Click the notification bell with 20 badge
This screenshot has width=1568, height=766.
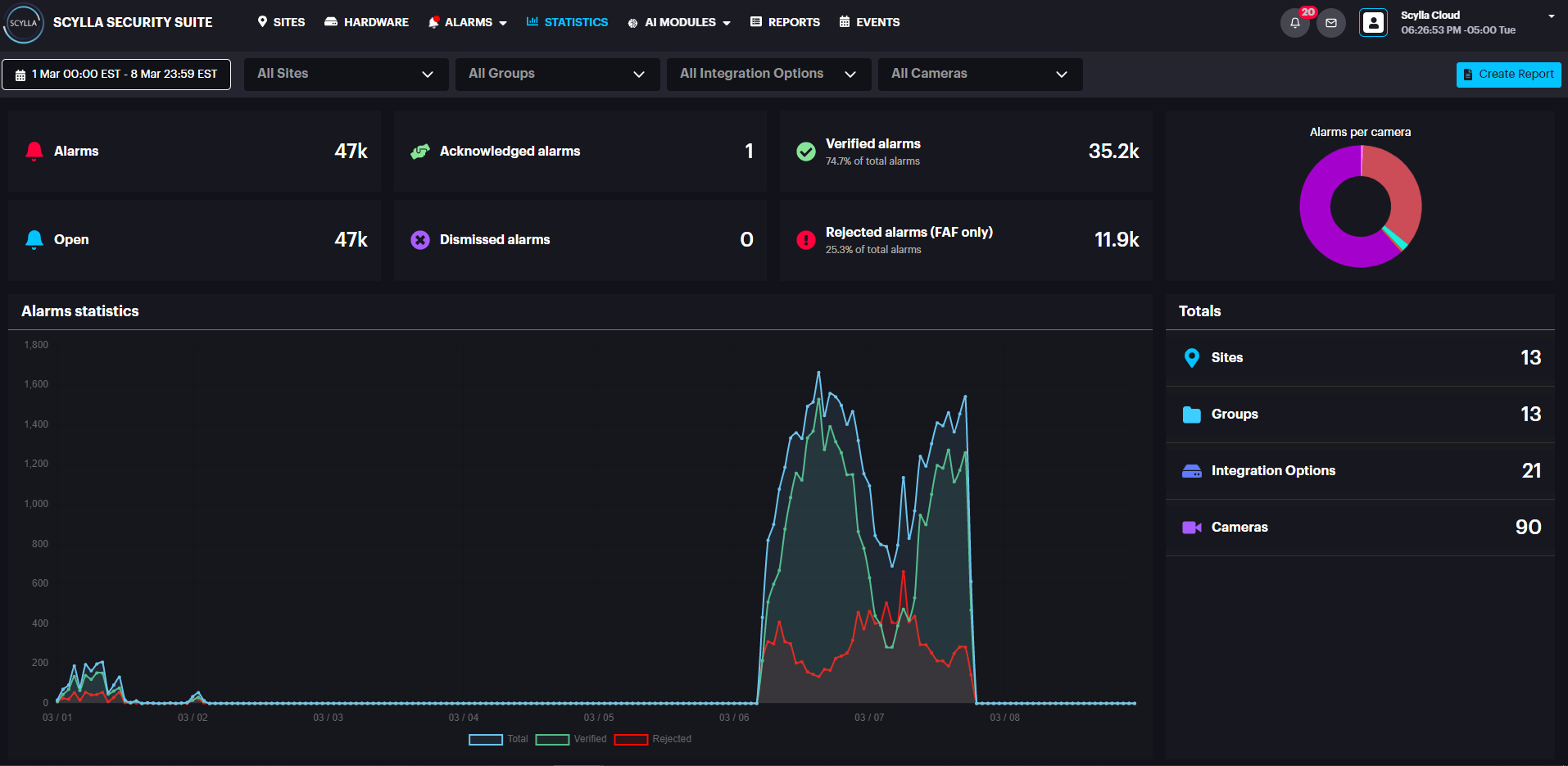pos(1294,23)
